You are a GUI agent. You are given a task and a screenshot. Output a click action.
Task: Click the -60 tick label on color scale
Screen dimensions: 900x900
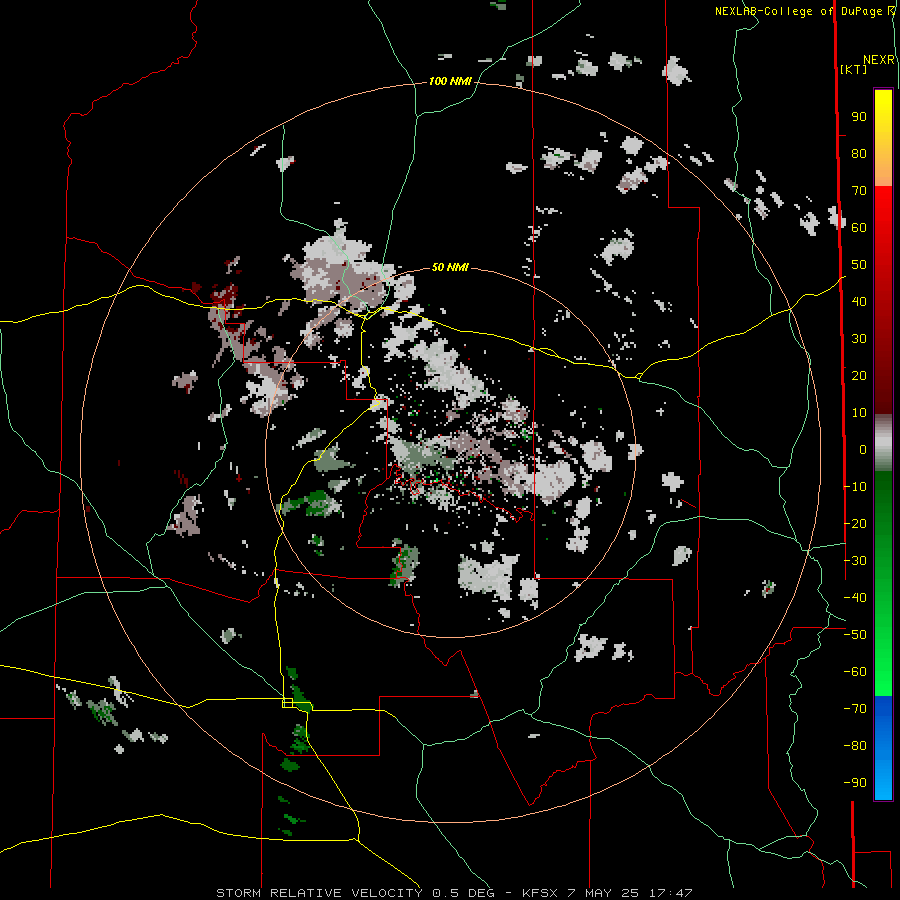[x=855, y=672]
